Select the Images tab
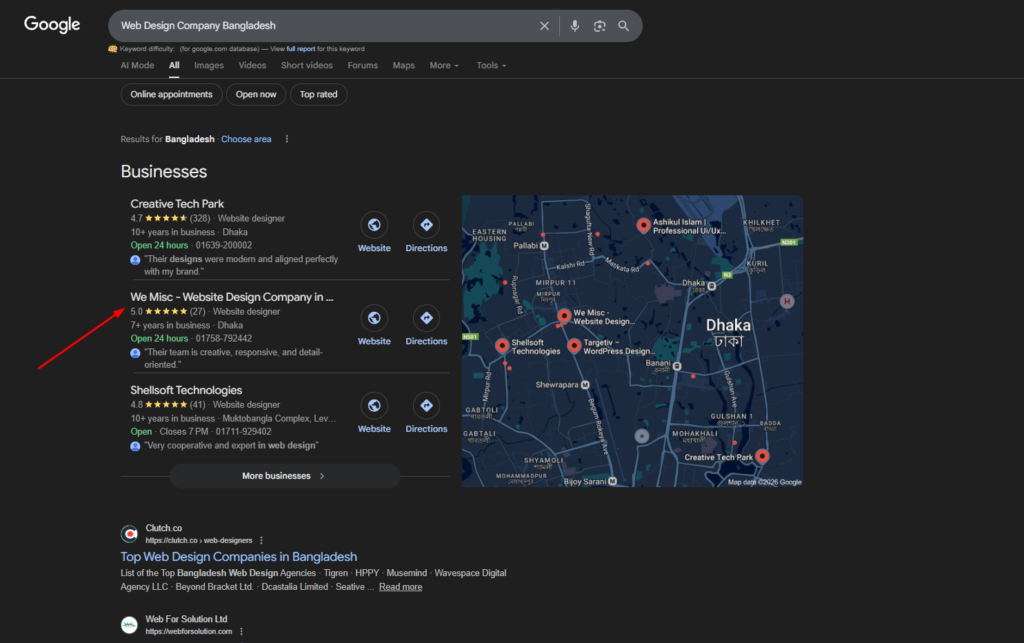1024x643 pixels. pos(209,65)
